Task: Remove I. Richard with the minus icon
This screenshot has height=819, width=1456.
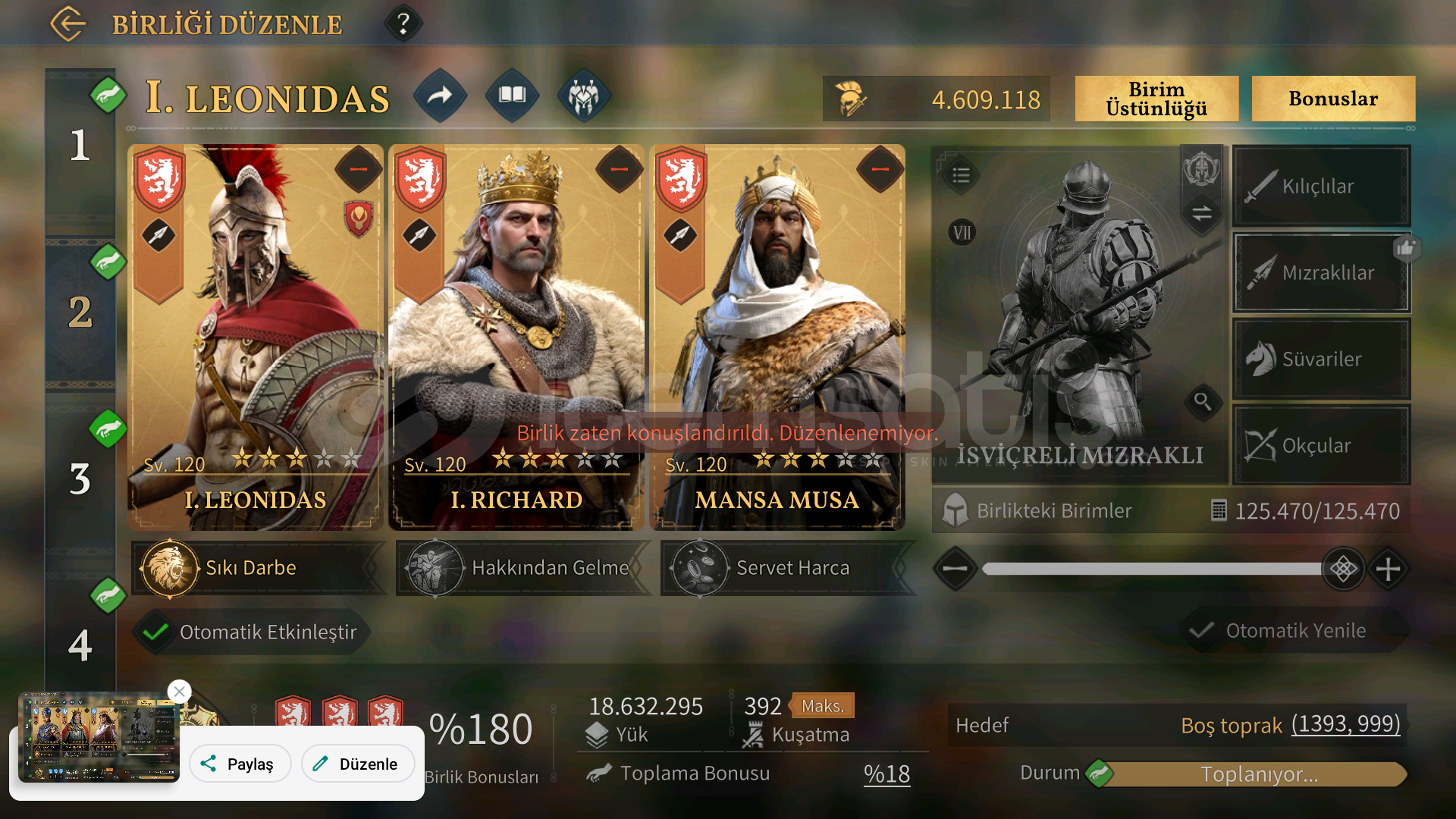Action: [620, 169]
